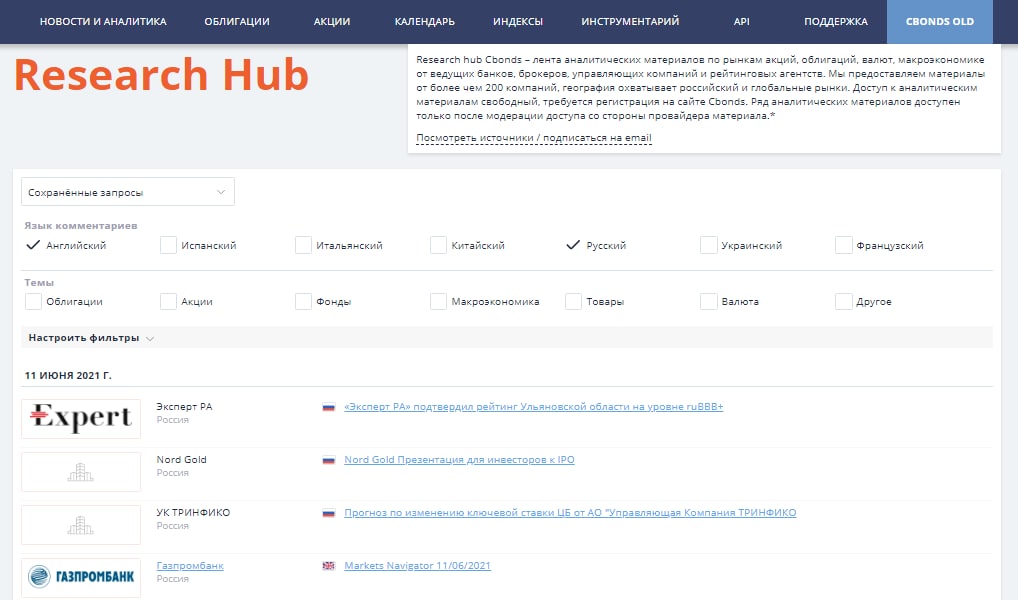Check the Другое topic checkbox
Screen dimensions: 1018x600
(x=843, y=301)
